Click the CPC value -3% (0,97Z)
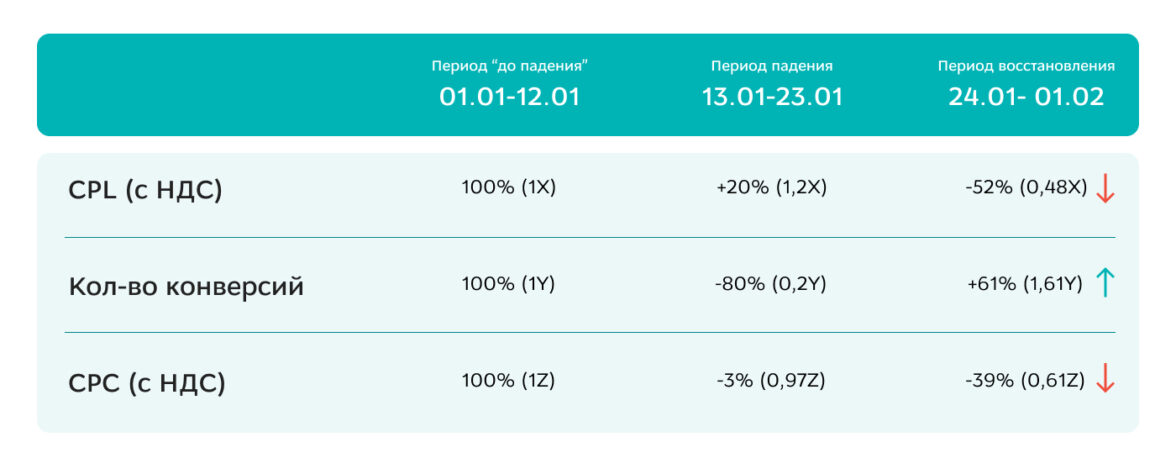This screenshot has height=474, width=1176. (x=772, y=380)
